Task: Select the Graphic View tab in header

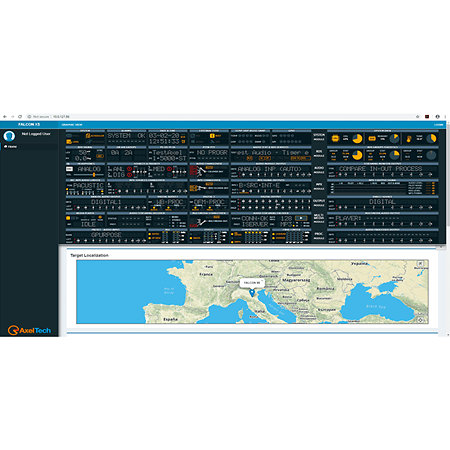Action: (72, 125)
